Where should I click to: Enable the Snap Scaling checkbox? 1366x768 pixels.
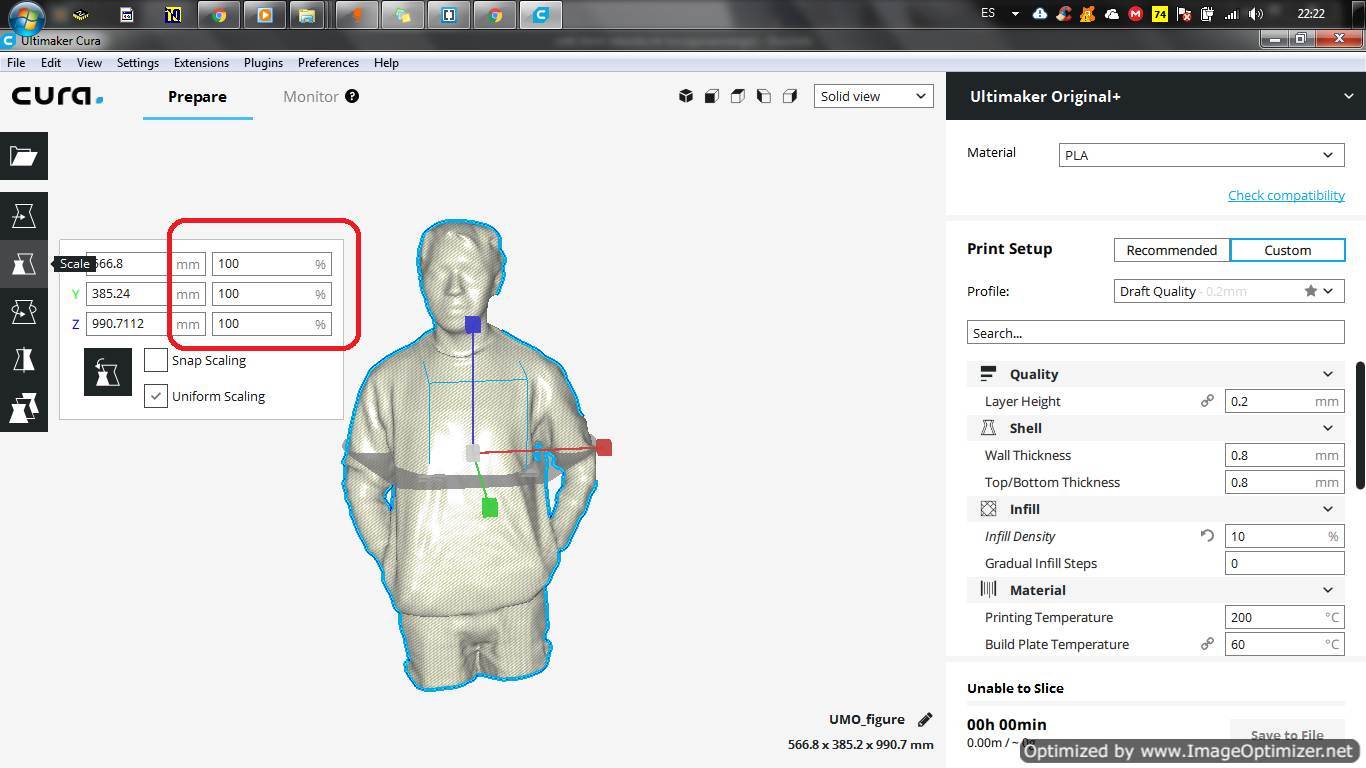click(155, 360)
